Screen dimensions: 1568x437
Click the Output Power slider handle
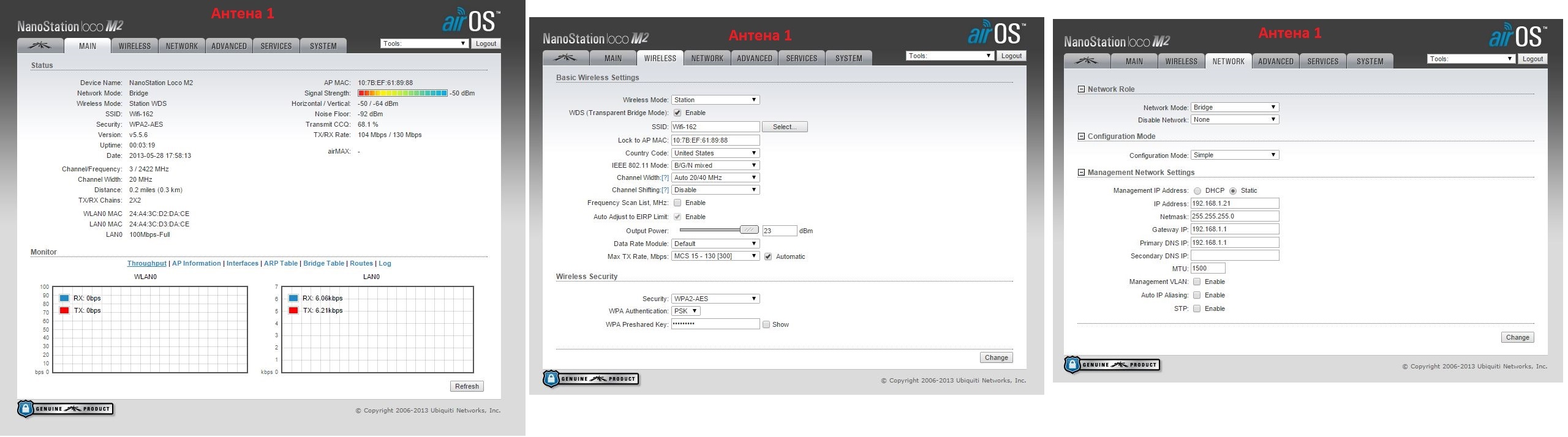748,230
